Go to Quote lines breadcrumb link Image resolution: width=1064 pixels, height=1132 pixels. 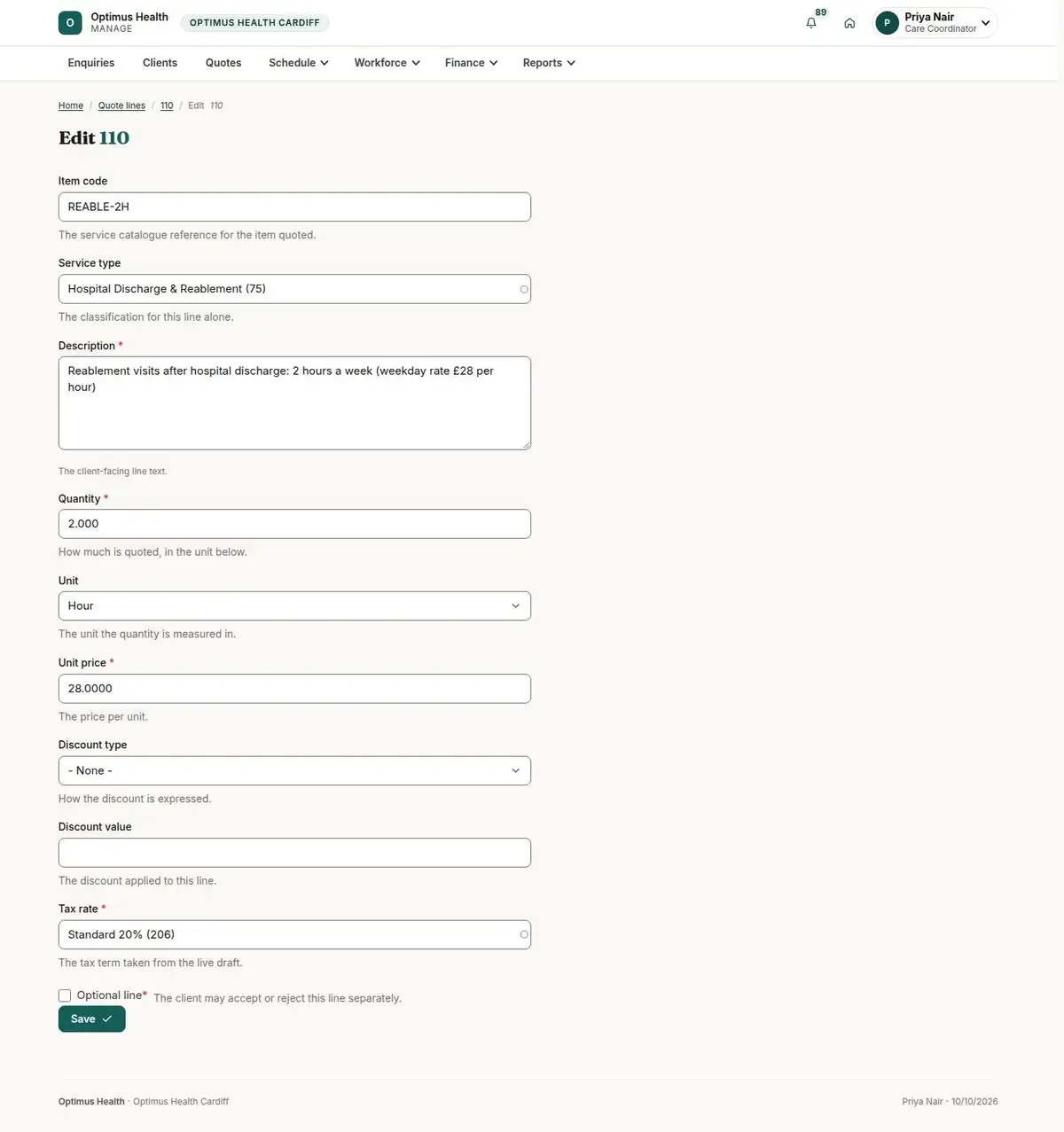[121, 105]
